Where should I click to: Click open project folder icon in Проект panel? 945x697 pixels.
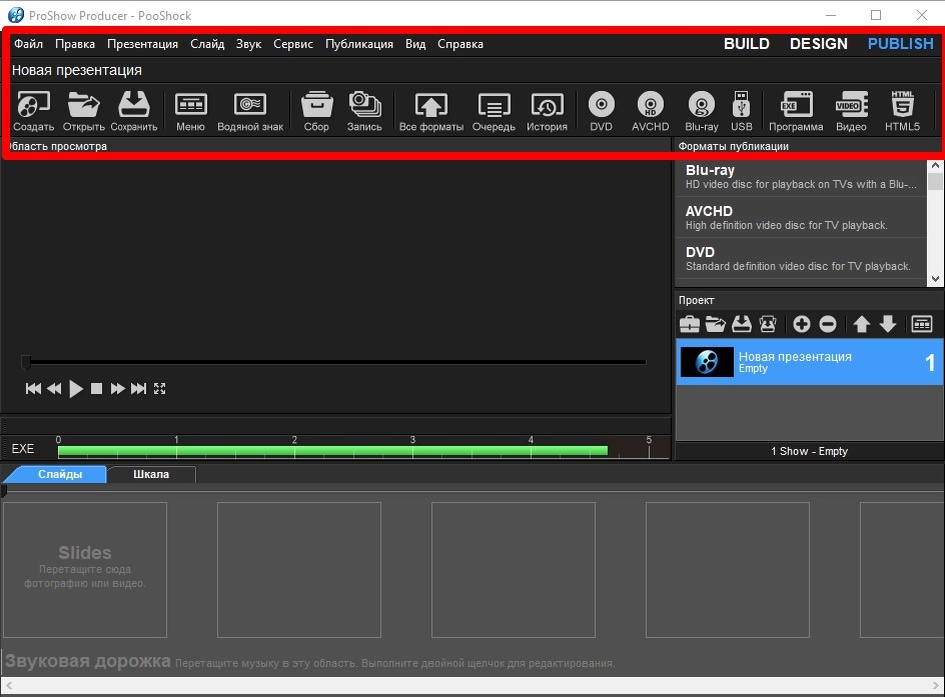(x=715, y=324)
